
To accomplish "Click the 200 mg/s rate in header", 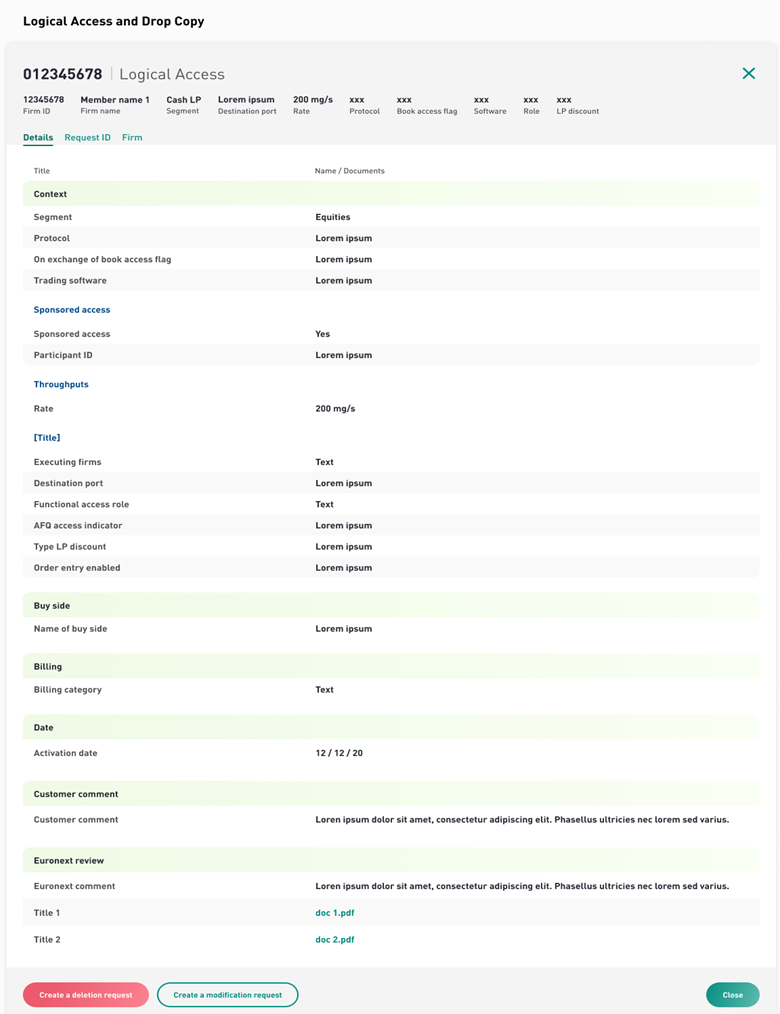I will (313, 100).
